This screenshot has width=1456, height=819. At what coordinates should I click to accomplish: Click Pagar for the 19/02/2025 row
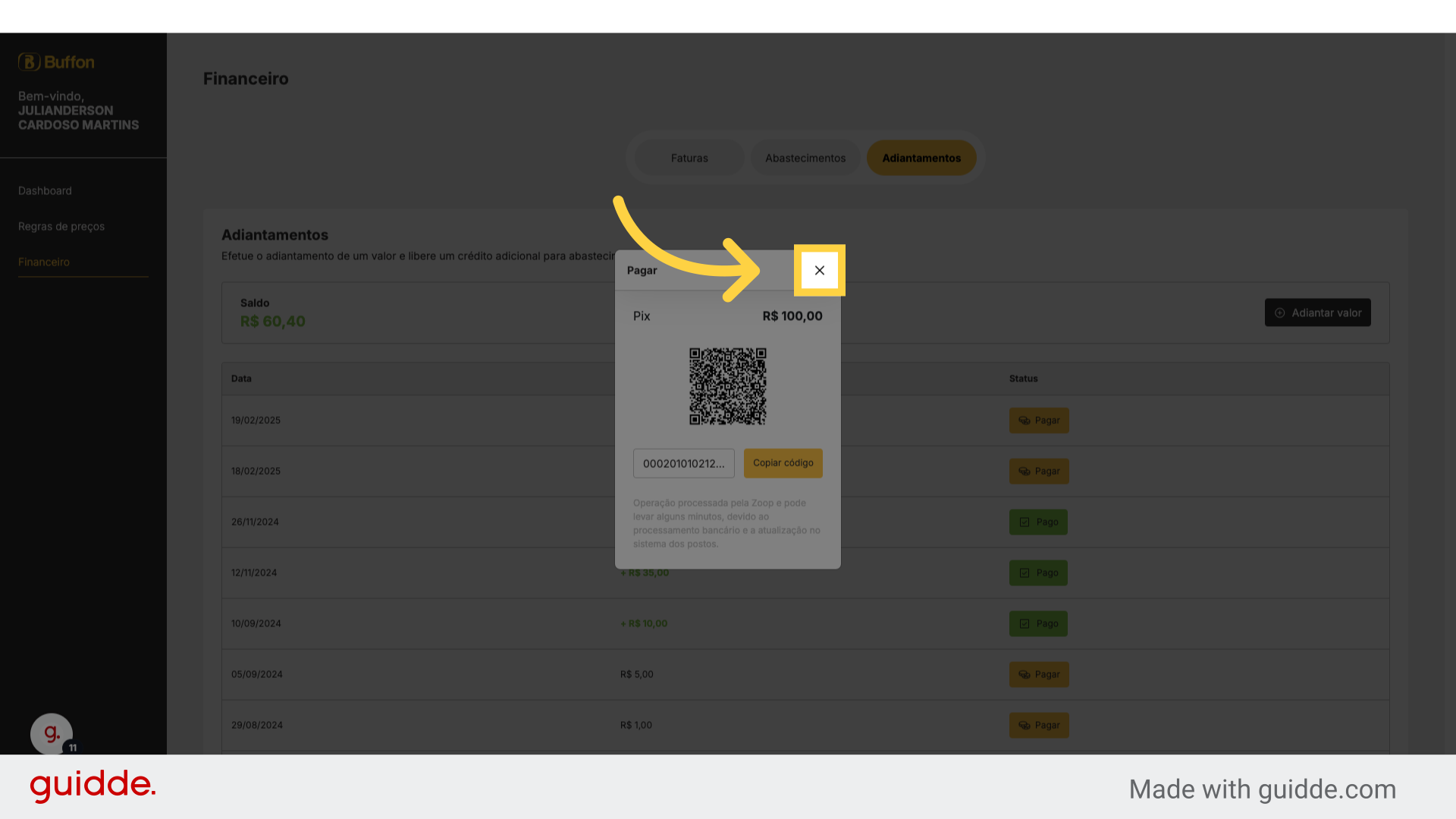[1039, 420]
